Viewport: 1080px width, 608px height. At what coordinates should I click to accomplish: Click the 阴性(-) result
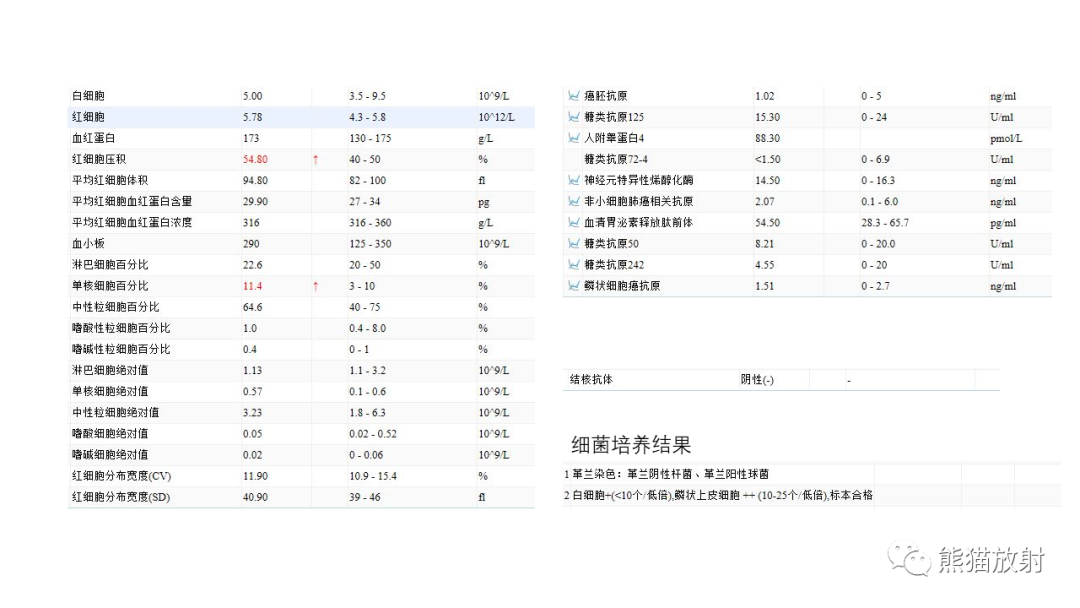[757, 379]
